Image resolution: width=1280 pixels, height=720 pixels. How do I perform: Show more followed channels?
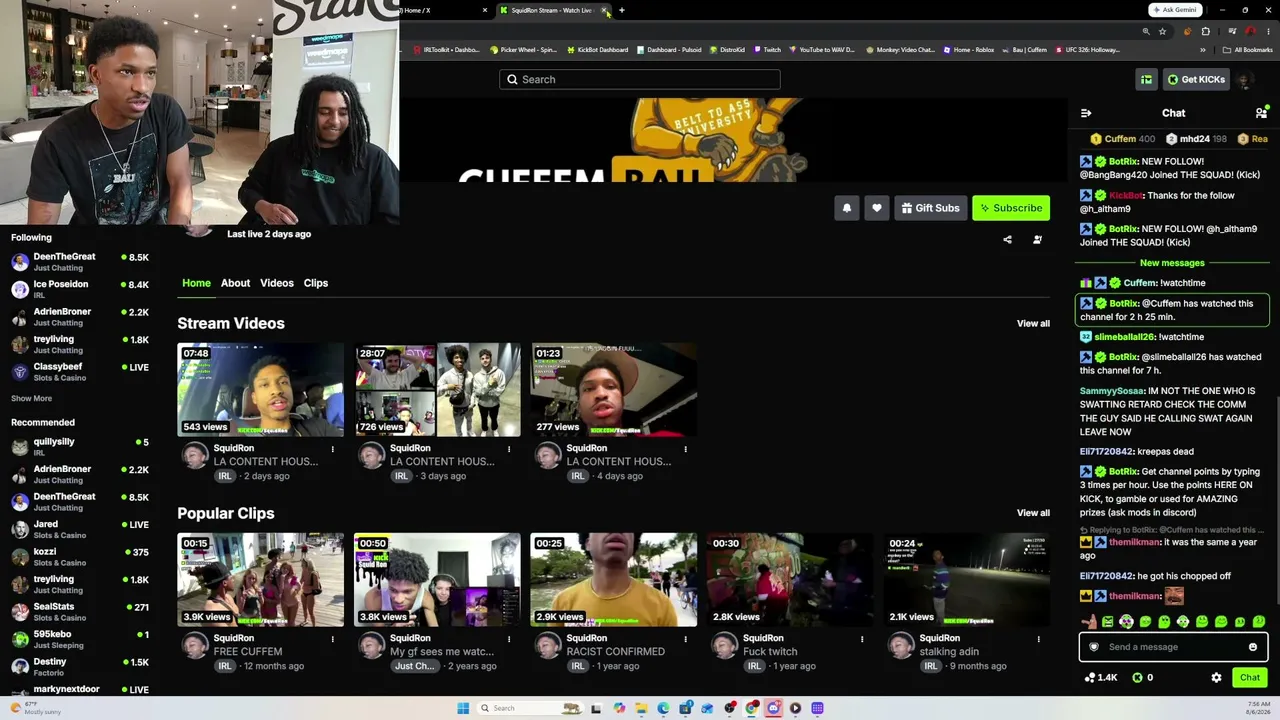[31, 398]
